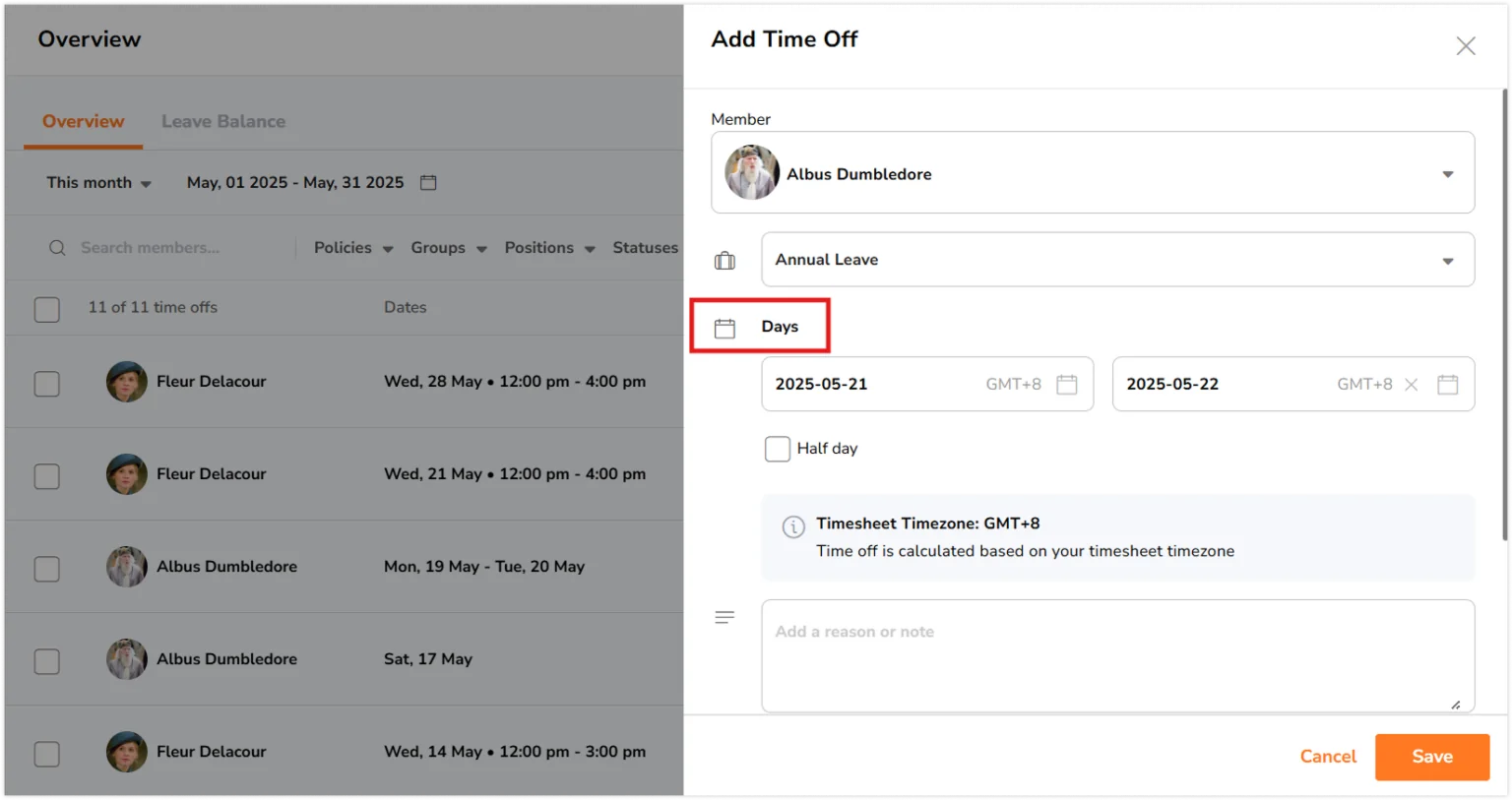Screen dimensions: 1512x800
Task: Clear the end date 2025-05-22
Action: click(x=1411, y=385)
